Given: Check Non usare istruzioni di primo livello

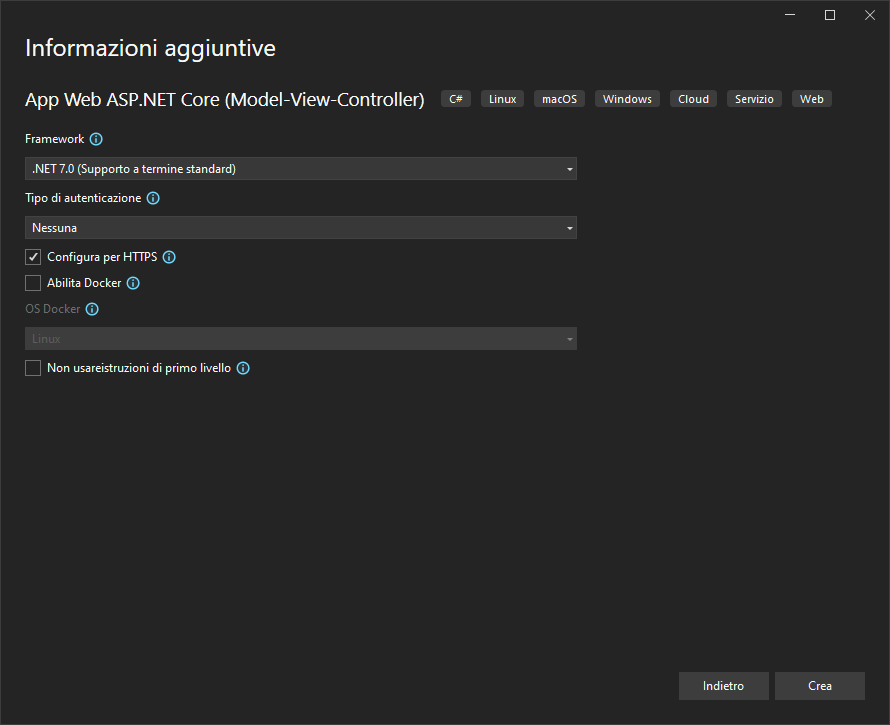Looking at the screenshot, I should (x=33, y=368).
